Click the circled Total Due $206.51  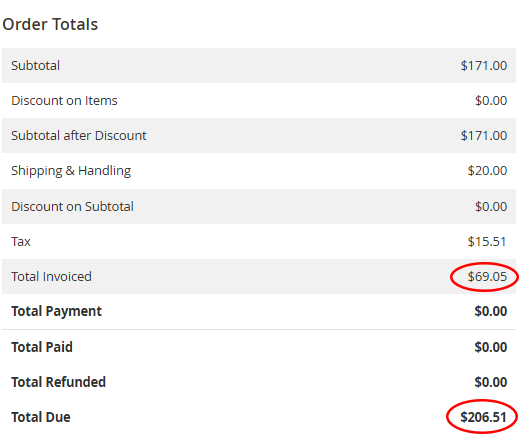(484, 417)
